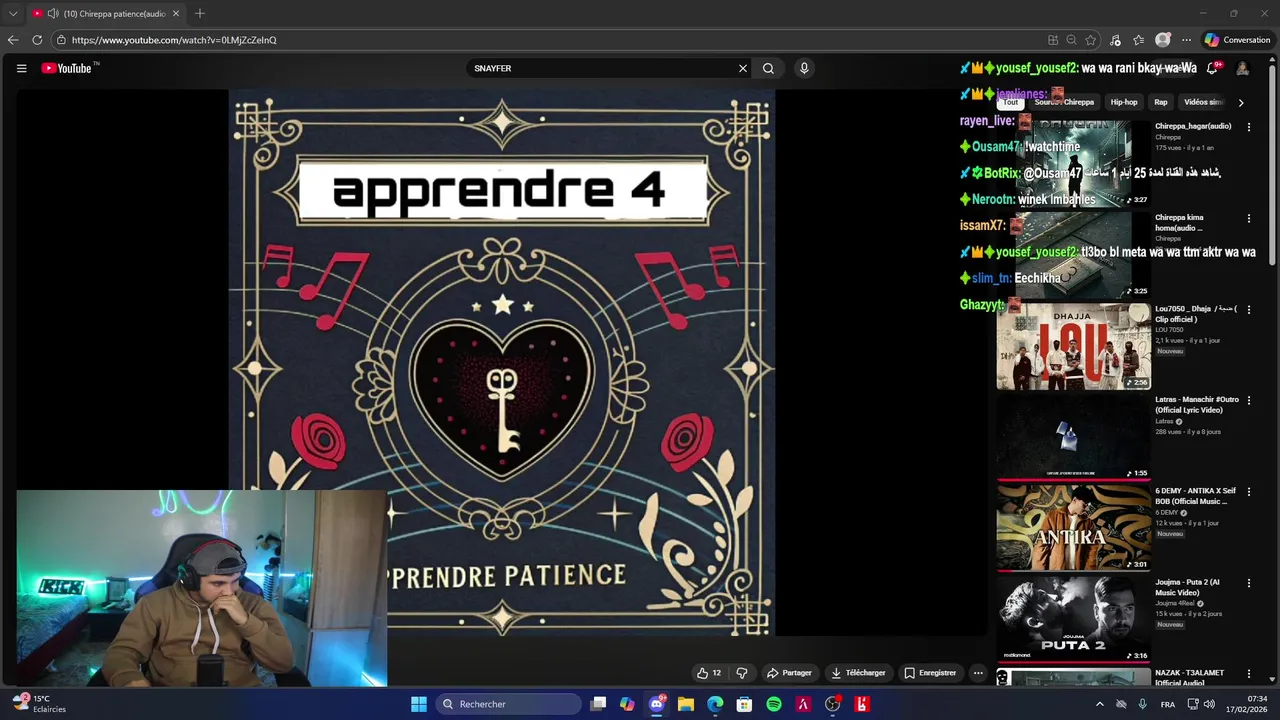Open options for LOU7050 _ Dhajja video
Viewport: 1280px width, 720px height.
pyautogui.click(x=1248, y=310)
